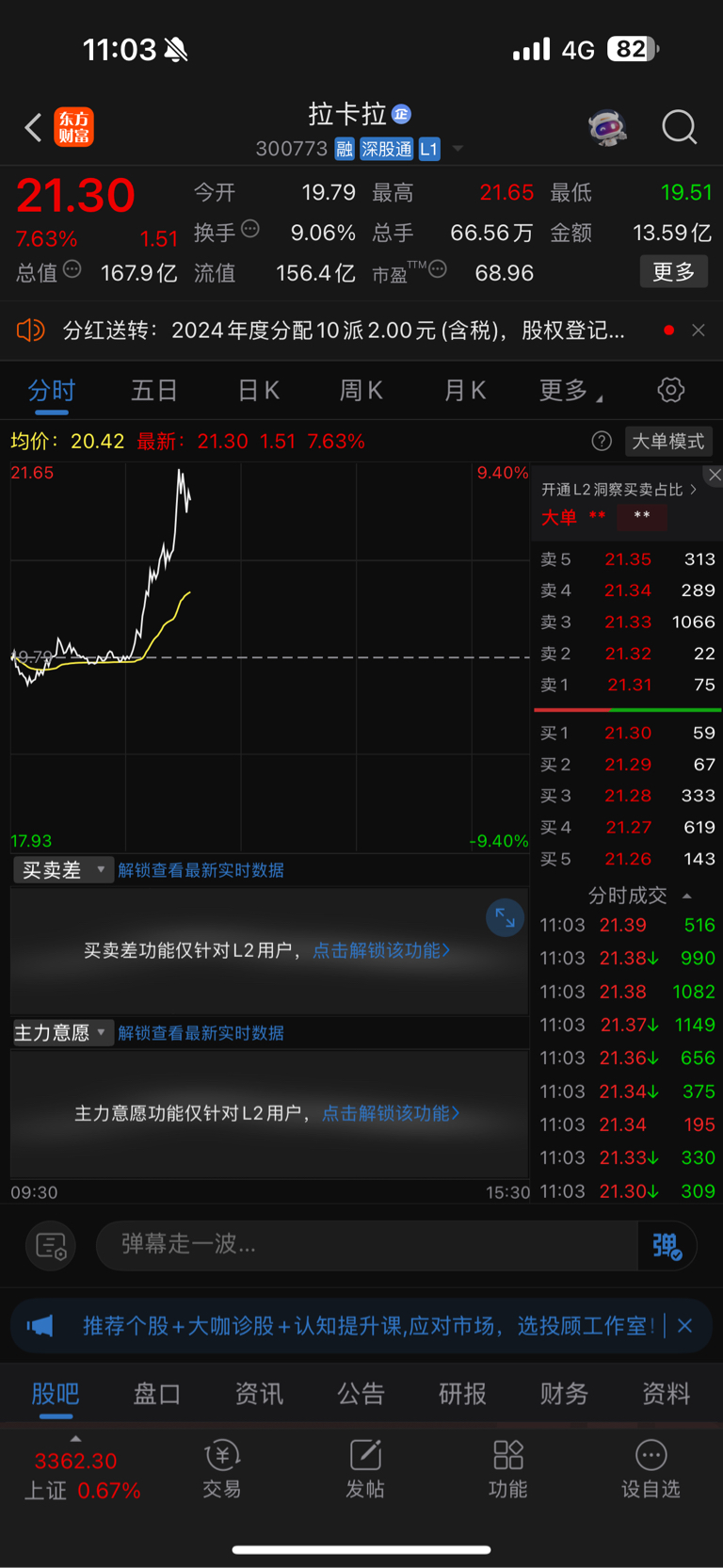Screen dimensions: 723x1568
Task: Open the robot assistant avatar
Action: (607, 127)
